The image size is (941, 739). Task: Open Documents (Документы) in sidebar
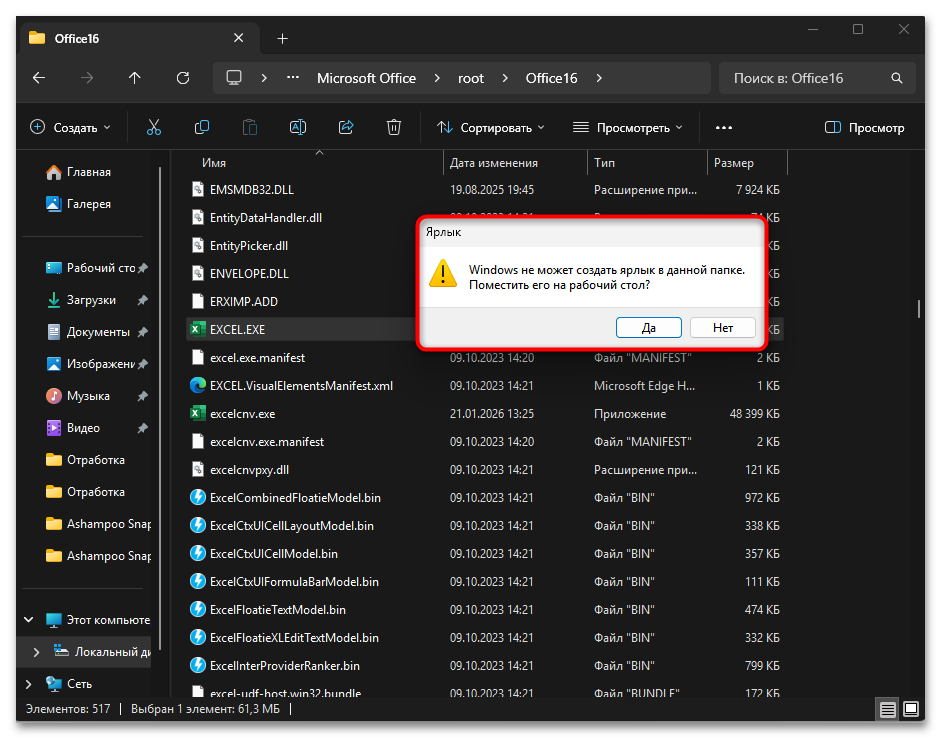click(x=90, y=332)
